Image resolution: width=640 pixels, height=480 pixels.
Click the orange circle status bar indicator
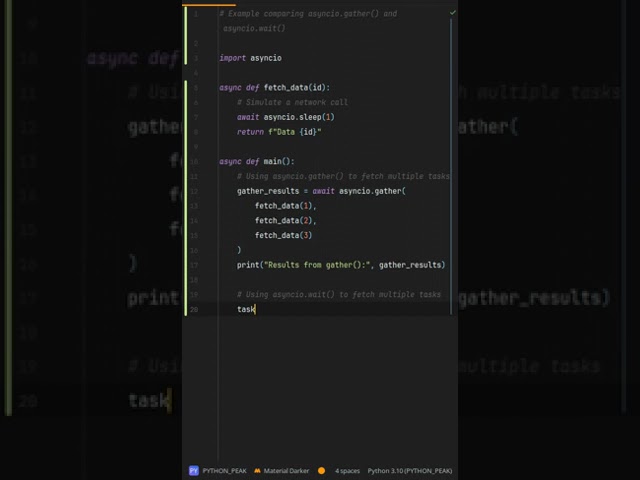pyautogui.click(x=321, y=470)
